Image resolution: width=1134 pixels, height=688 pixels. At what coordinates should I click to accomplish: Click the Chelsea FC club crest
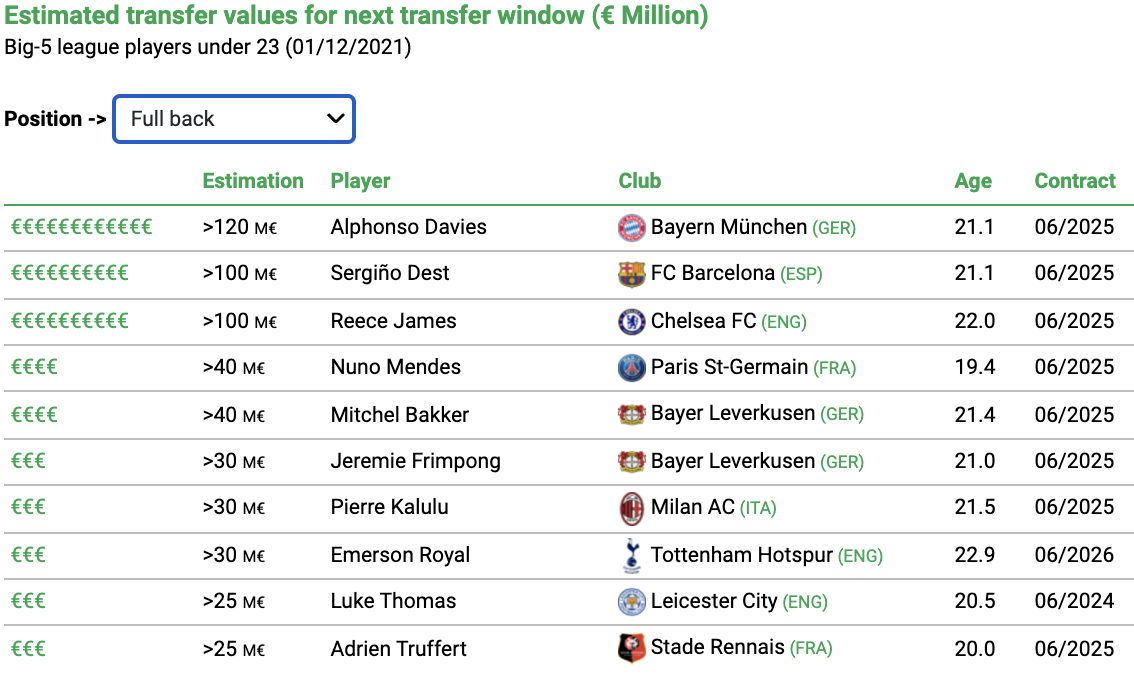point(631,321)
